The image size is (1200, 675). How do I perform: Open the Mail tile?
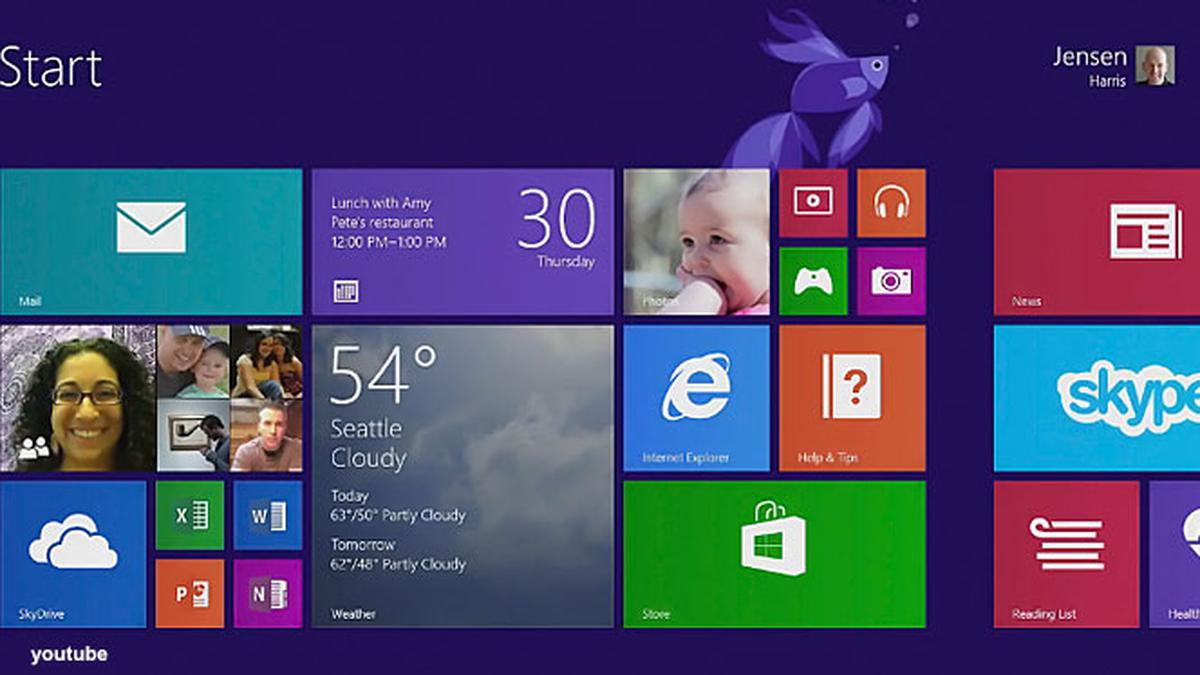point(151,241)
